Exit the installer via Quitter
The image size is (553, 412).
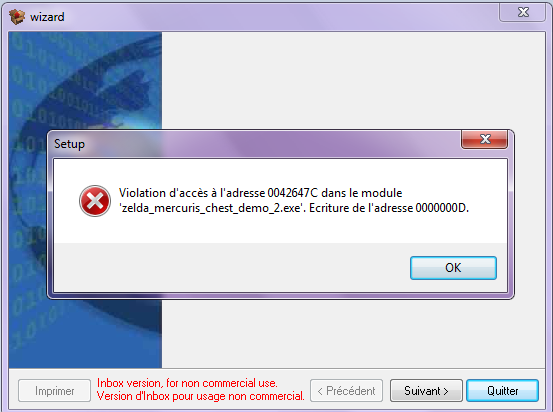(x=503, y=390)
